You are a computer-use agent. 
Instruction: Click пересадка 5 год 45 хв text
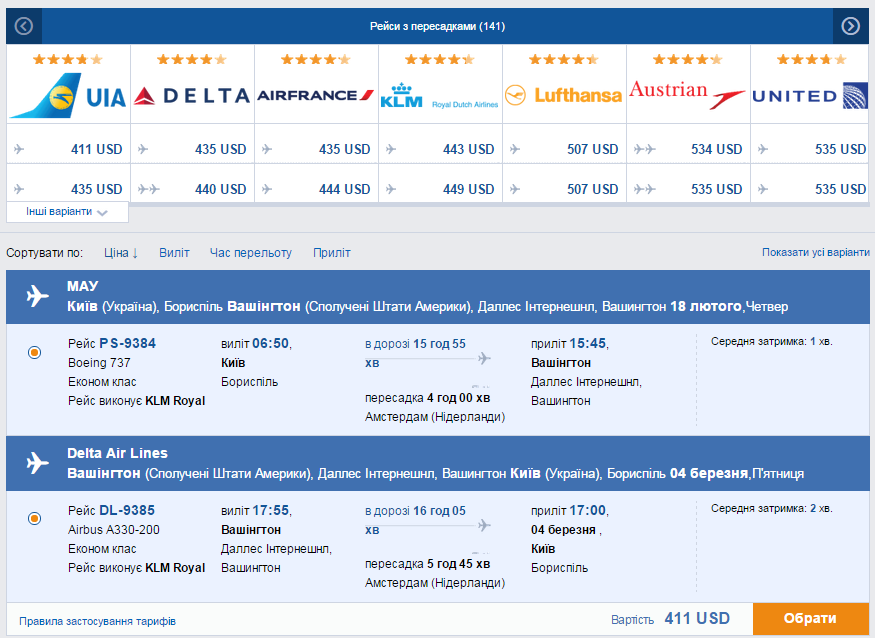427,564
